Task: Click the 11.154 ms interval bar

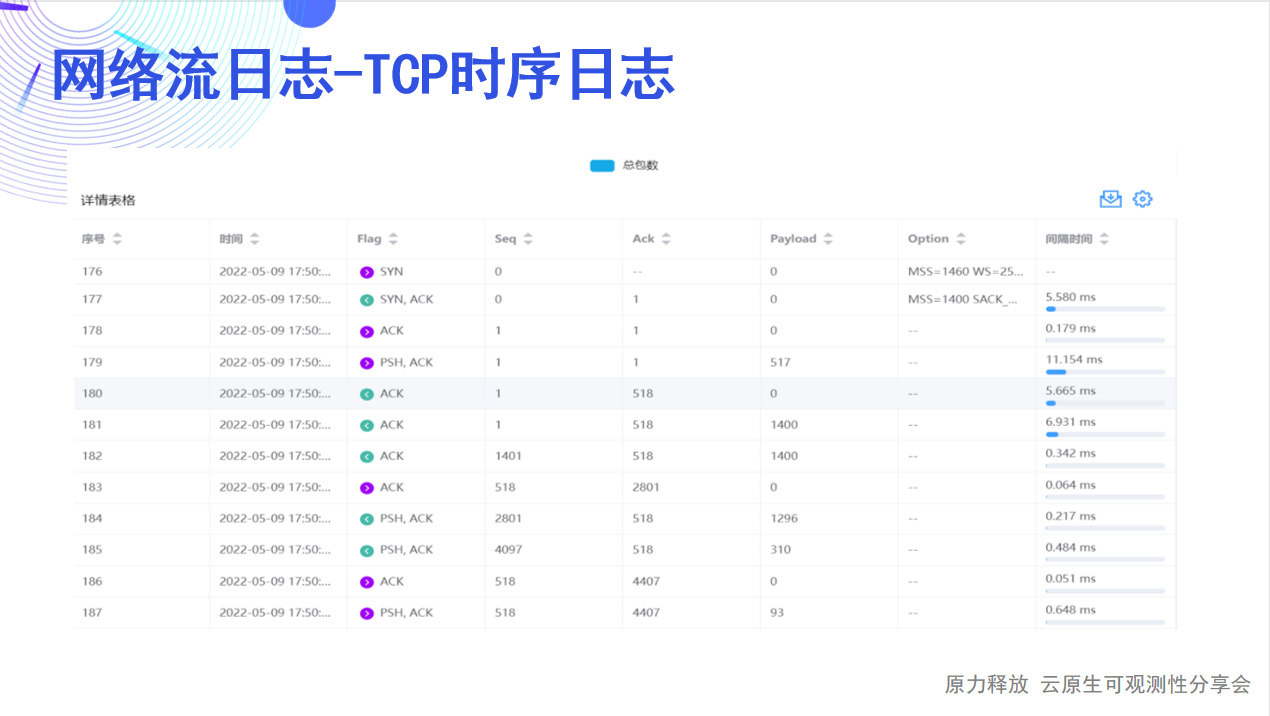Action: click(x=1105, y=372)
